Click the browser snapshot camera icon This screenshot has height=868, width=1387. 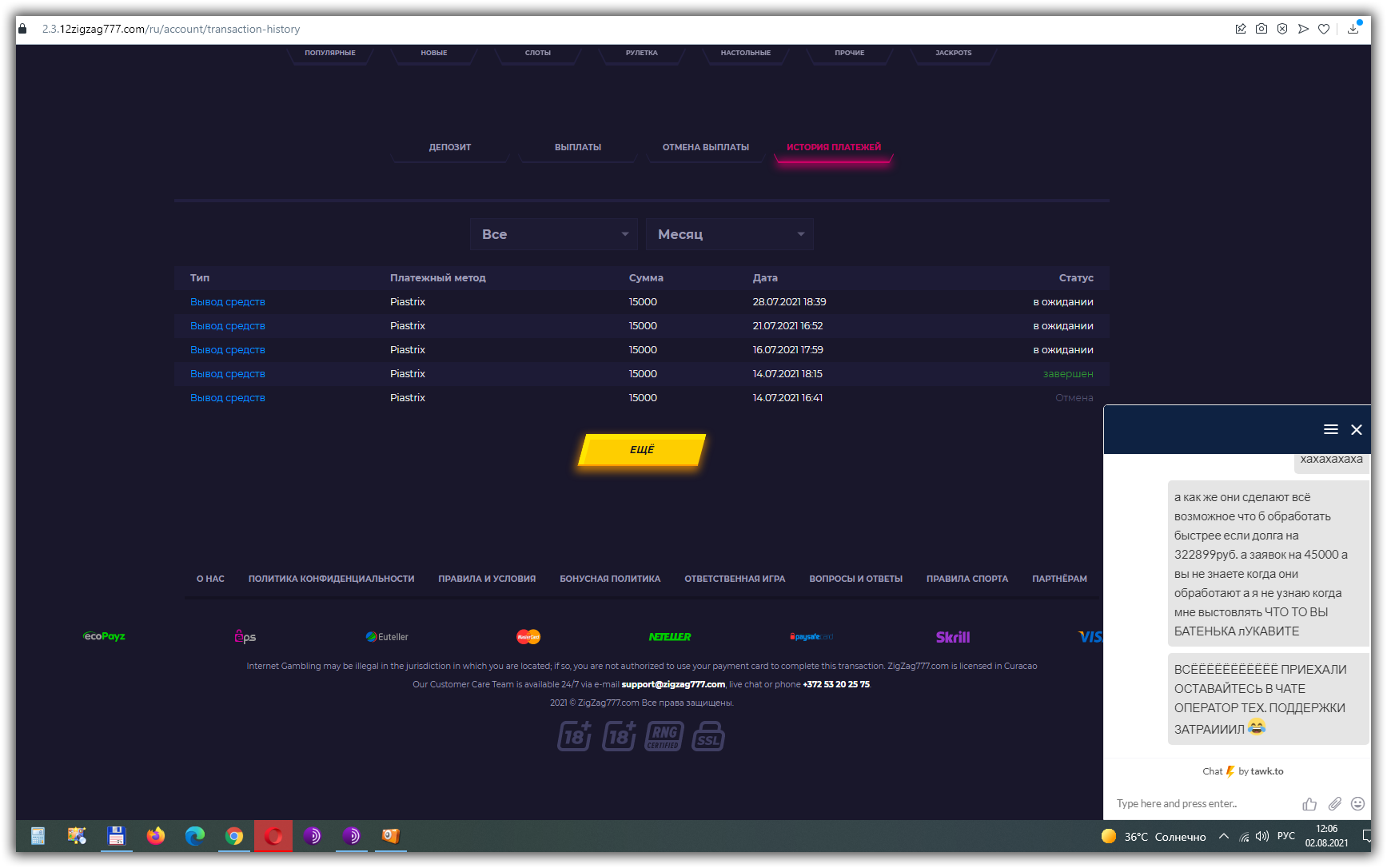pyautogui.click(x=1261, y=29)
